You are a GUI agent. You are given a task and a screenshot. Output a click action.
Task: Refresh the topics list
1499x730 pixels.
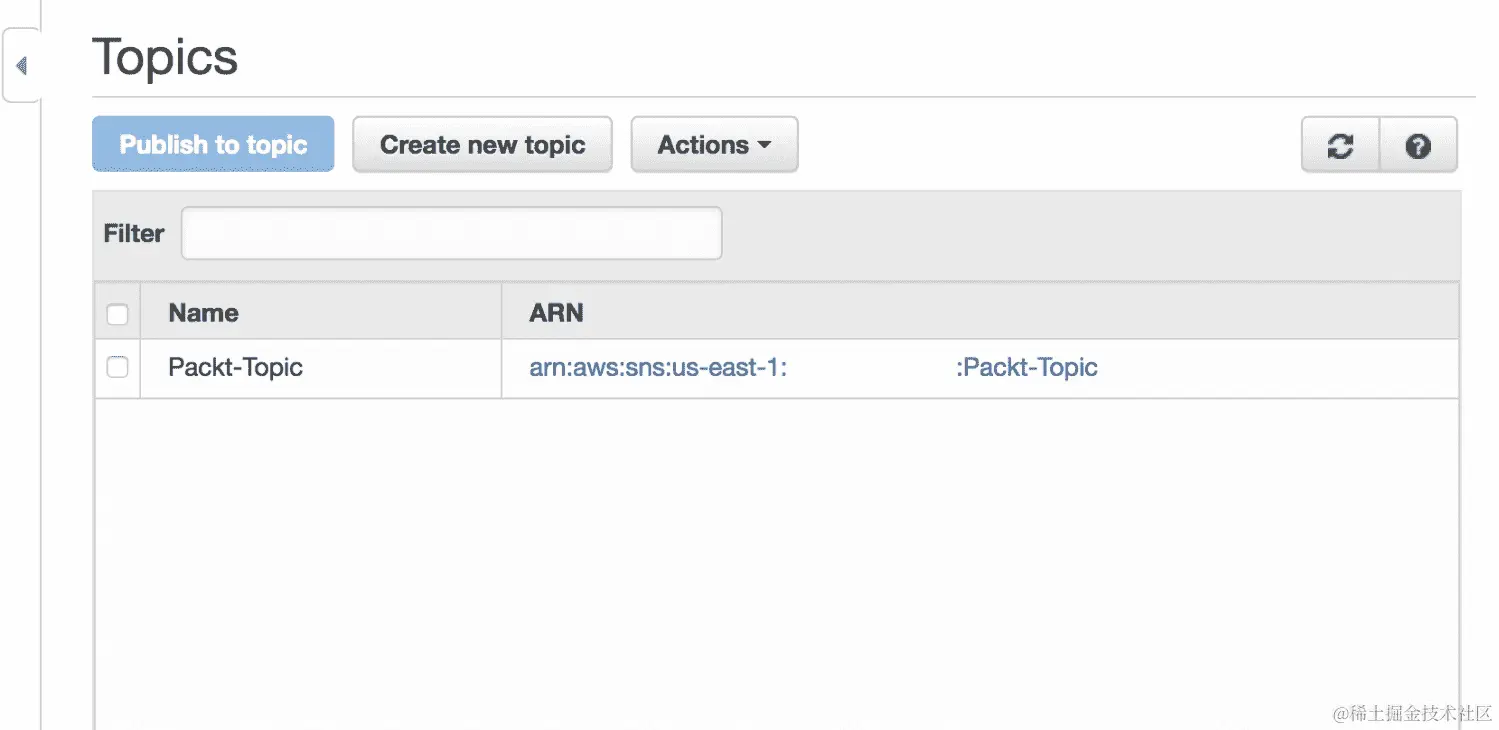tap(1340, 146)
